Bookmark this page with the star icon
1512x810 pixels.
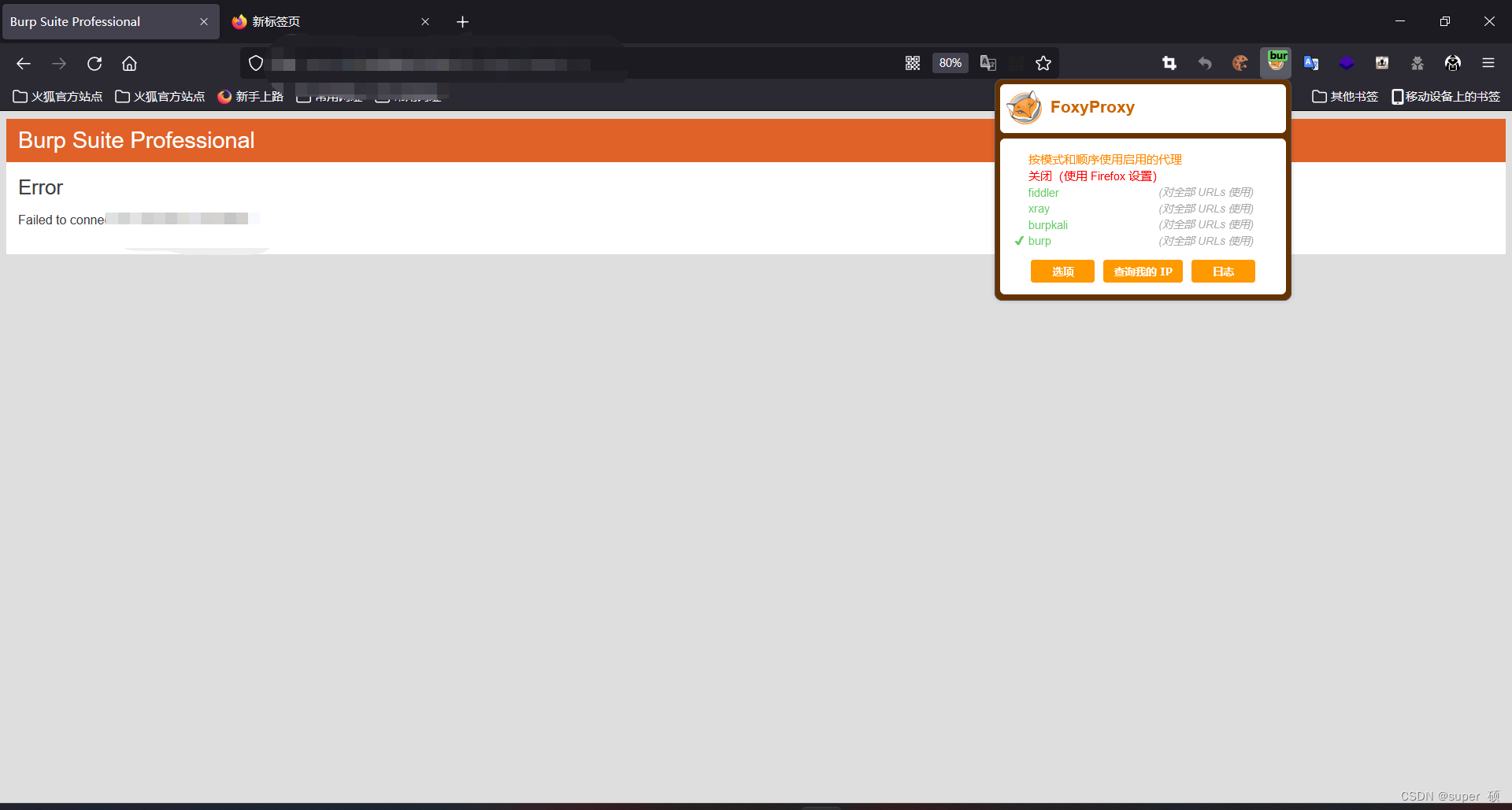tap(1043, 64)
